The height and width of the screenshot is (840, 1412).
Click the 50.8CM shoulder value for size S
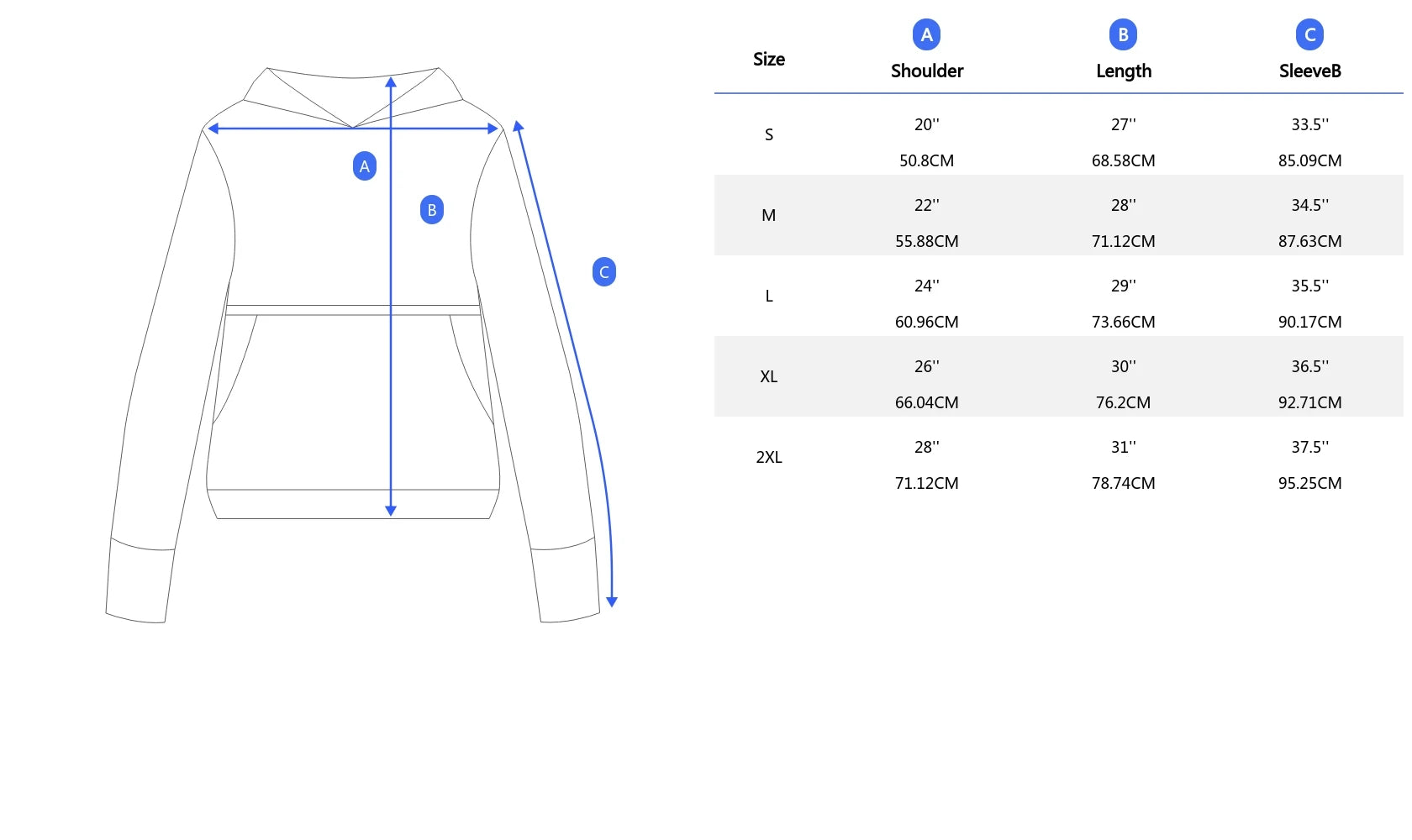tap(926, 160)
